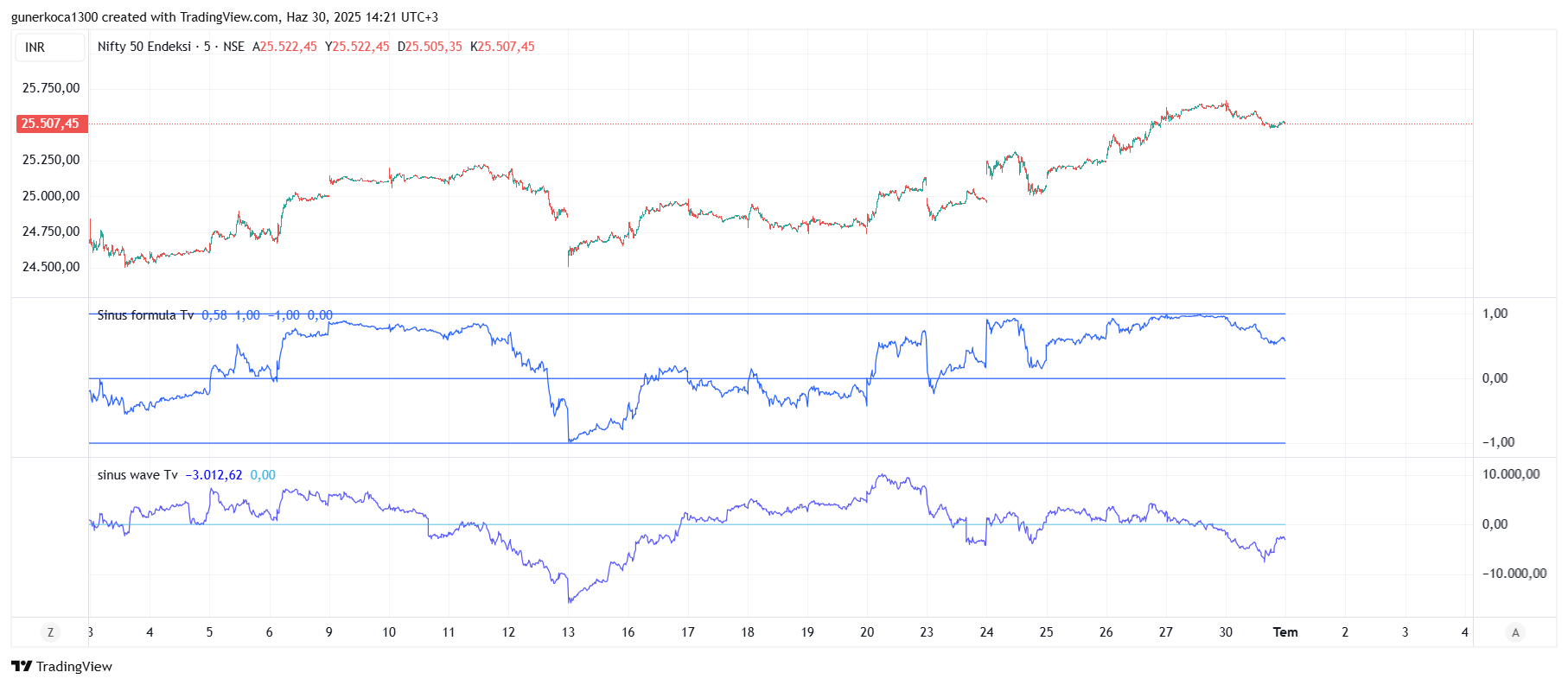Click the TradingView logo icon
The height and width of the screenshot is (685, 1568).
point(22,666)
